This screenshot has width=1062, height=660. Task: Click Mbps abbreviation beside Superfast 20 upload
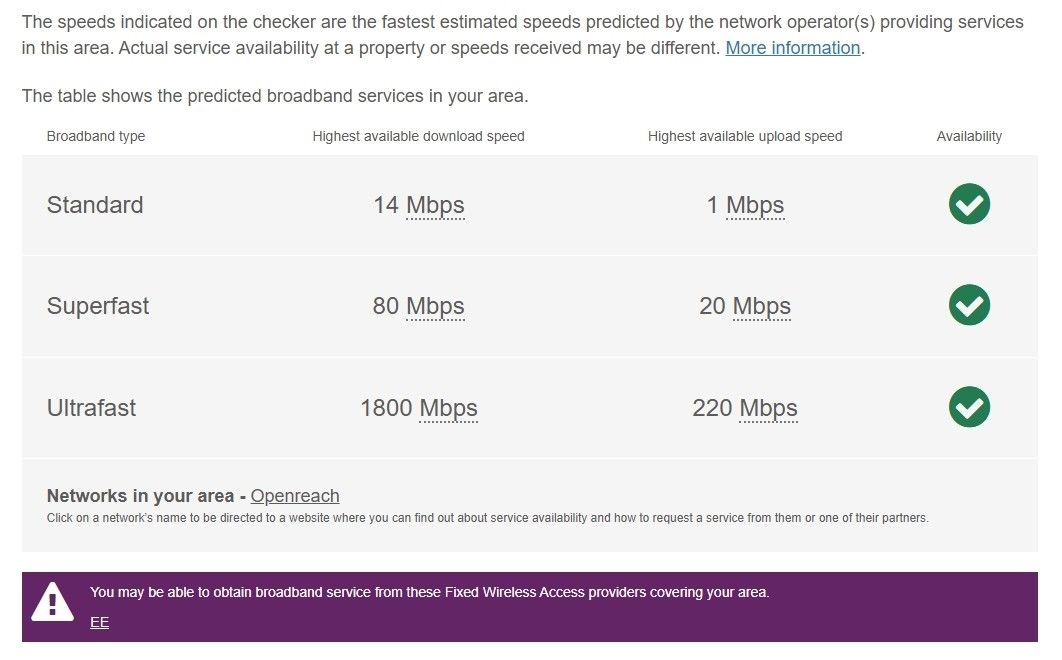(x=762, y=306)
